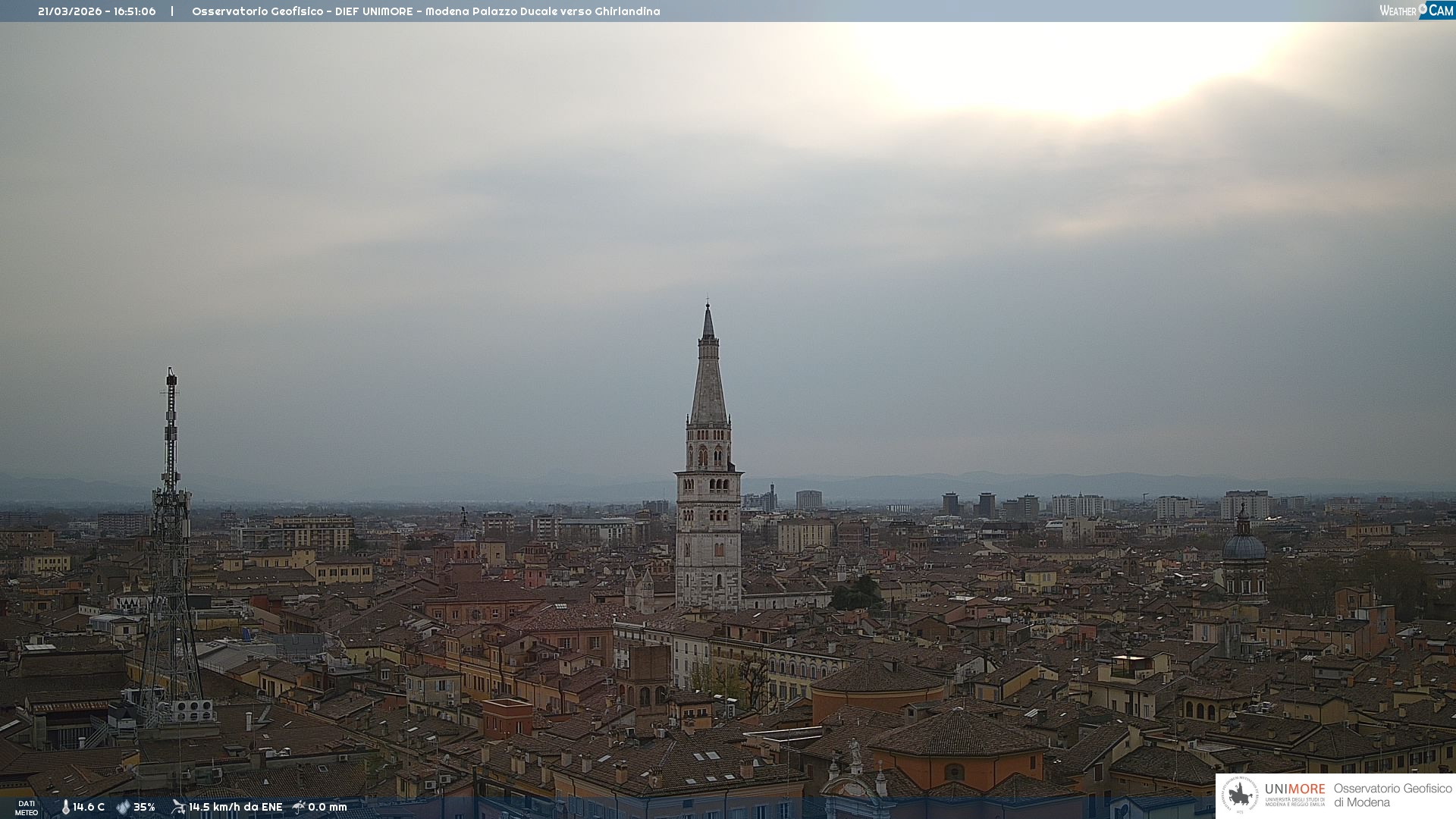The height and width of the screenshot is (819, 1456).
Task: Click the 0.0 mm rainfall reading
Action: coord(327,807)
